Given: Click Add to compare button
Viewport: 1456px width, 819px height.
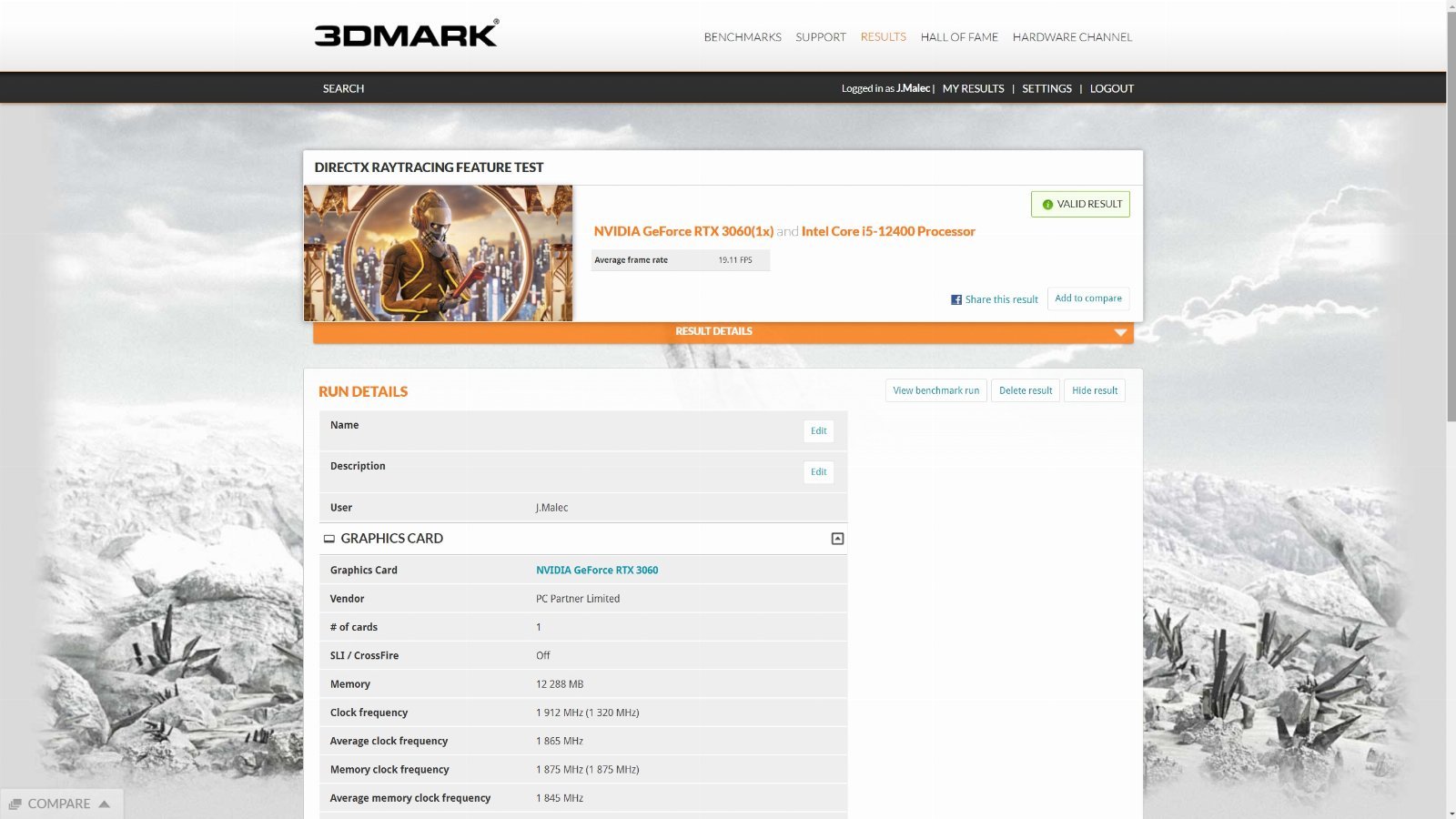Looking at the screenshot, I should [1088, 298].
